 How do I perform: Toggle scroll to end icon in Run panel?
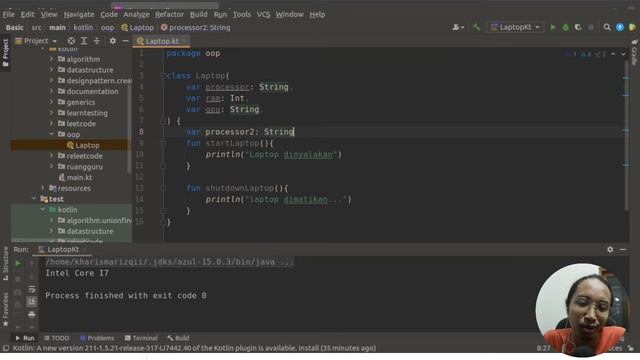32,302
